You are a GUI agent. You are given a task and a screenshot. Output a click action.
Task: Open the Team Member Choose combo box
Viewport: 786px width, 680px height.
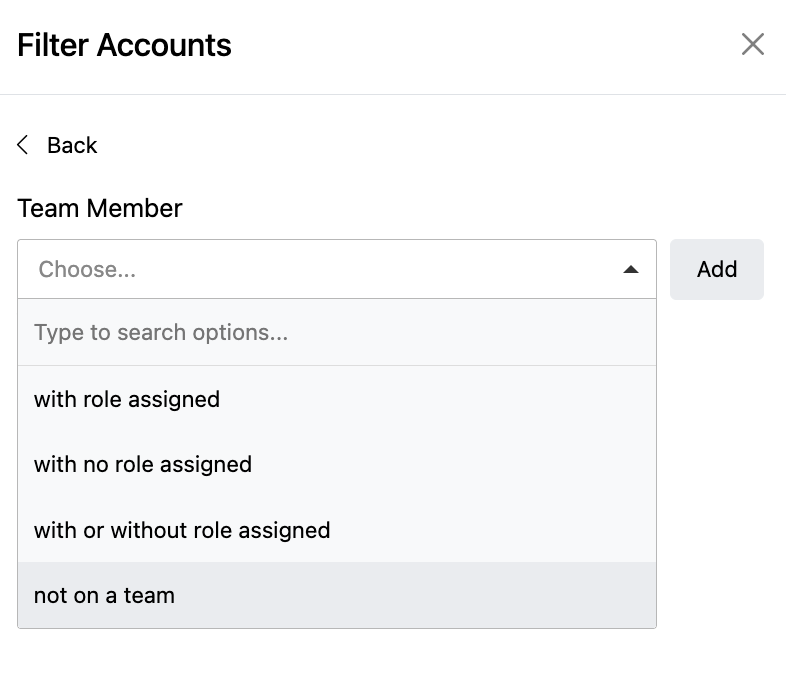[336, 269]
